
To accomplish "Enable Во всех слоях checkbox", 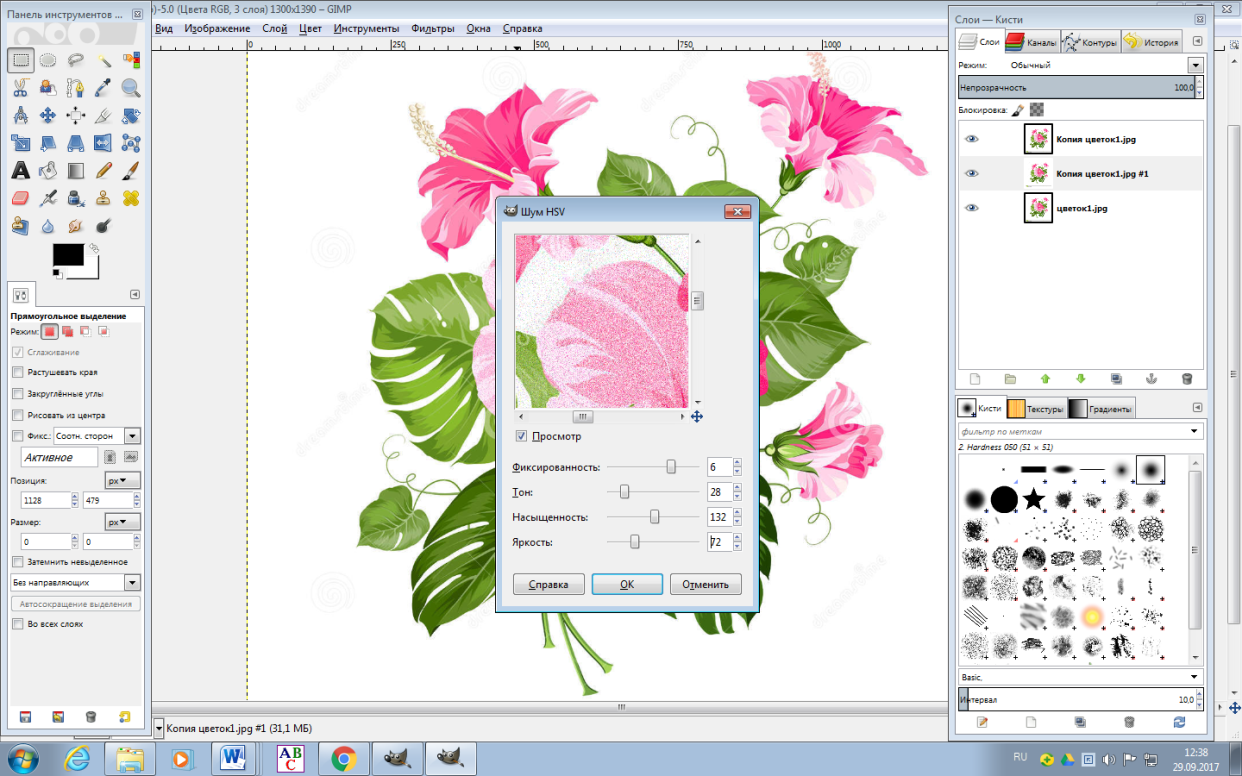I will (17, 623).
